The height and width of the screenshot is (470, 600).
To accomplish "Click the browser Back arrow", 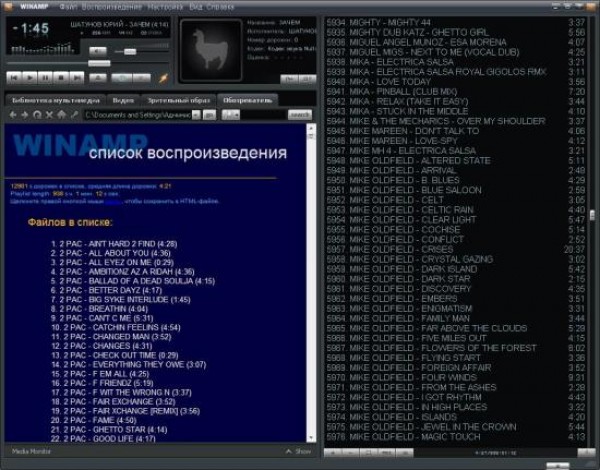I will pyautogui.click(x=13, y=114).
